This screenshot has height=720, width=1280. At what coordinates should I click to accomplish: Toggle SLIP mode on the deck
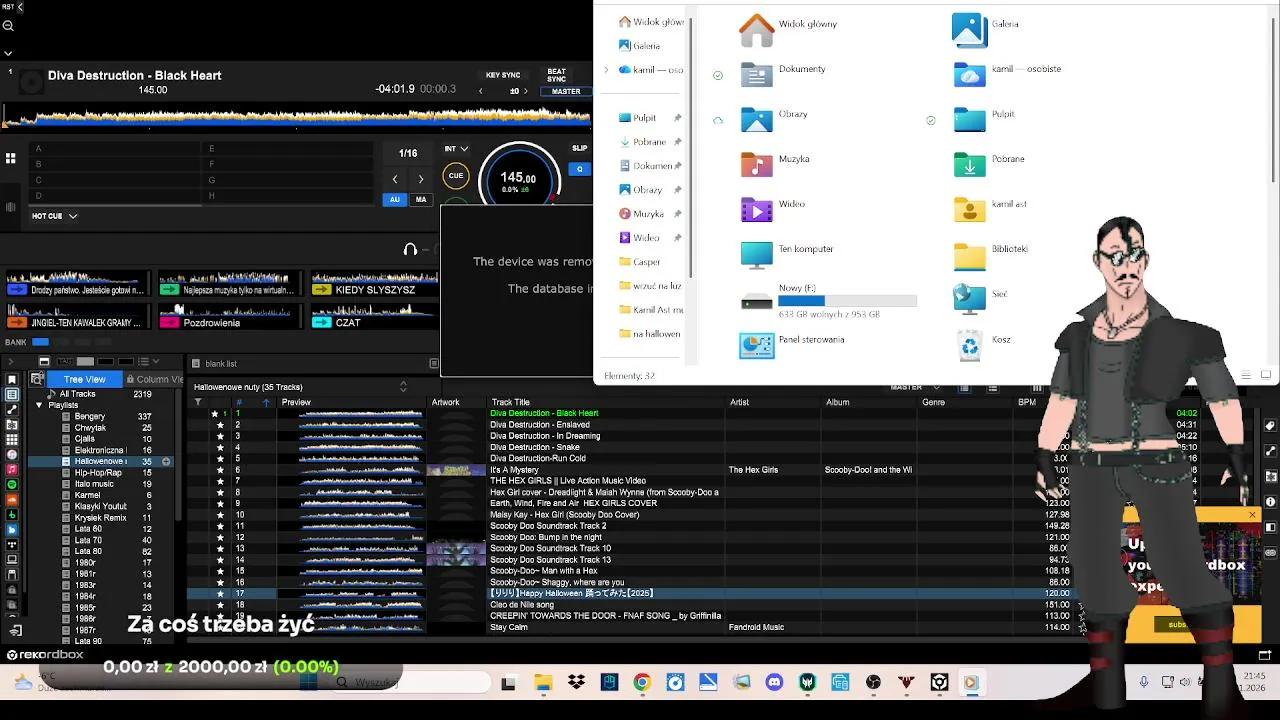tap(579, 148)
